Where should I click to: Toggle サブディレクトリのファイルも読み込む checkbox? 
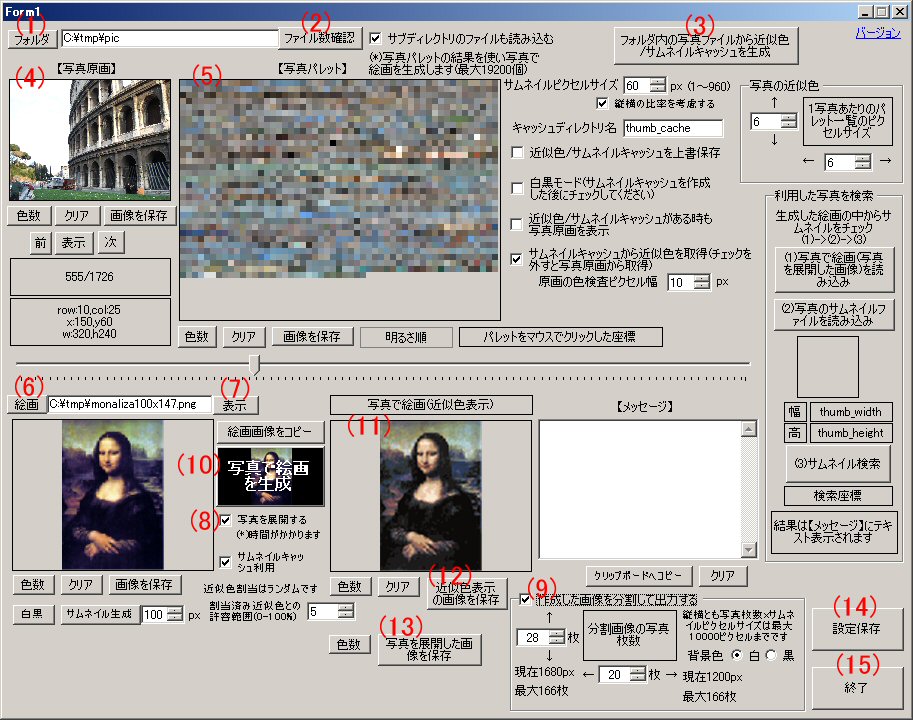[x=376, y=38]
